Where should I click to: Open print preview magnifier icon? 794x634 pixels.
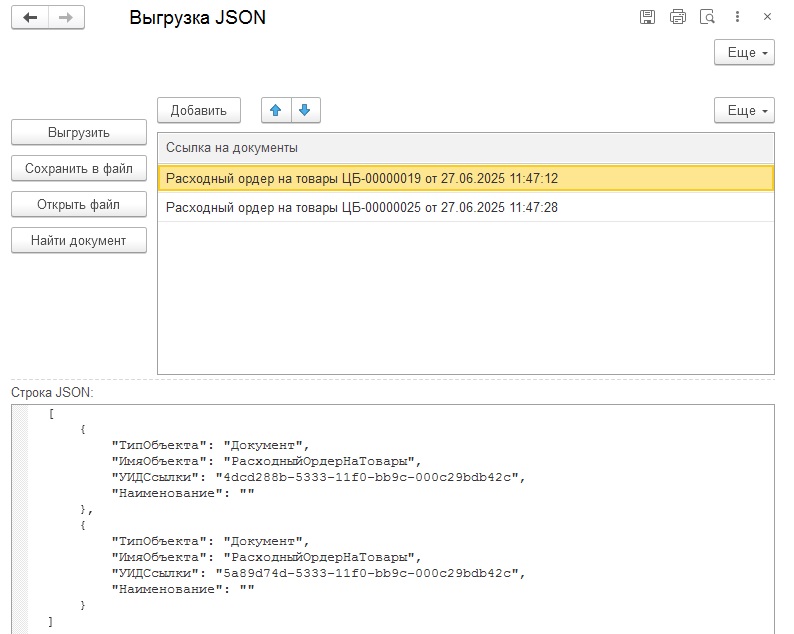707,17
